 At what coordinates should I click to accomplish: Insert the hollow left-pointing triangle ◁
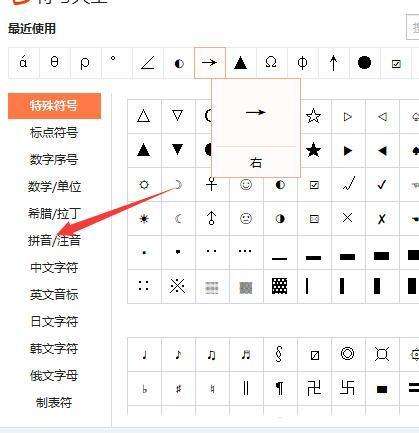(x=382, y=116)
